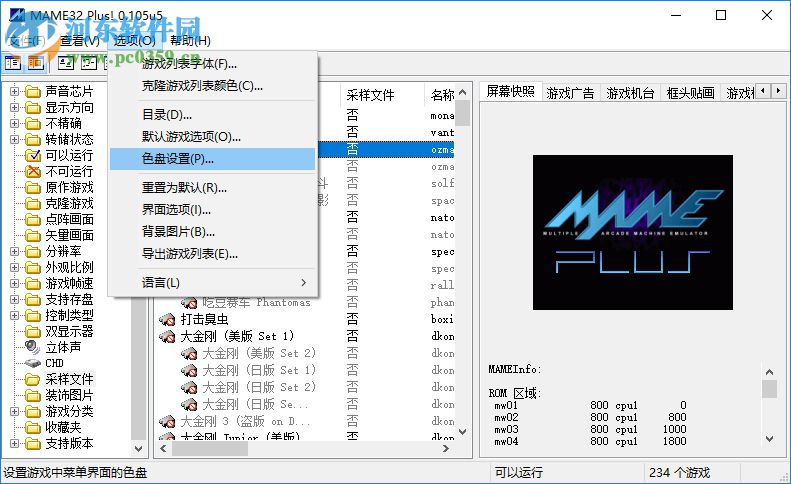
Task: Choose 克隆游戏列表颜色(C)... menu entry
Action: pyautogui.click(x=212, y=86)
